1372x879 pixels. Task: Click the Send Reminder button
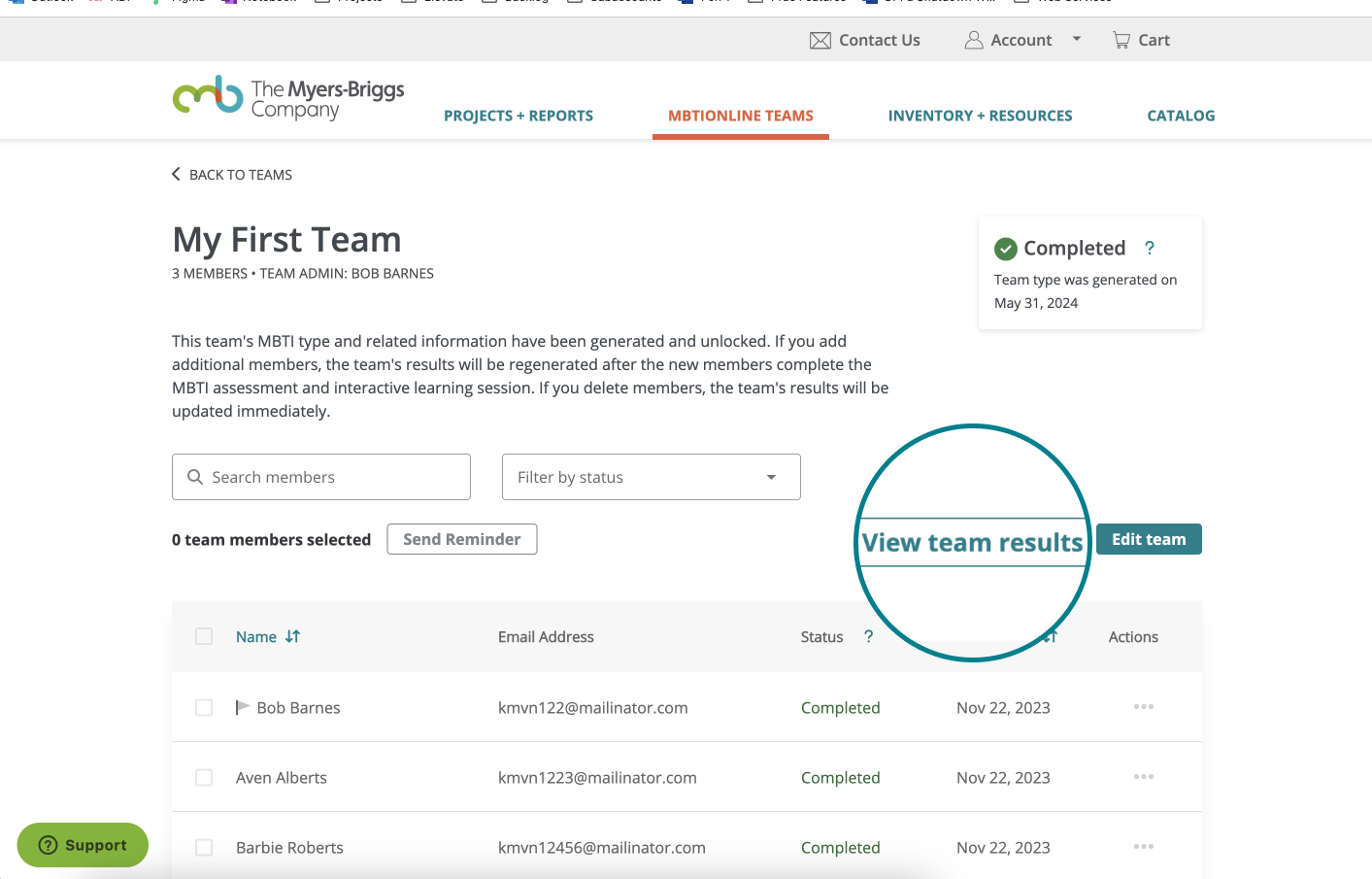pyautogui.click(x=462, y=539)
